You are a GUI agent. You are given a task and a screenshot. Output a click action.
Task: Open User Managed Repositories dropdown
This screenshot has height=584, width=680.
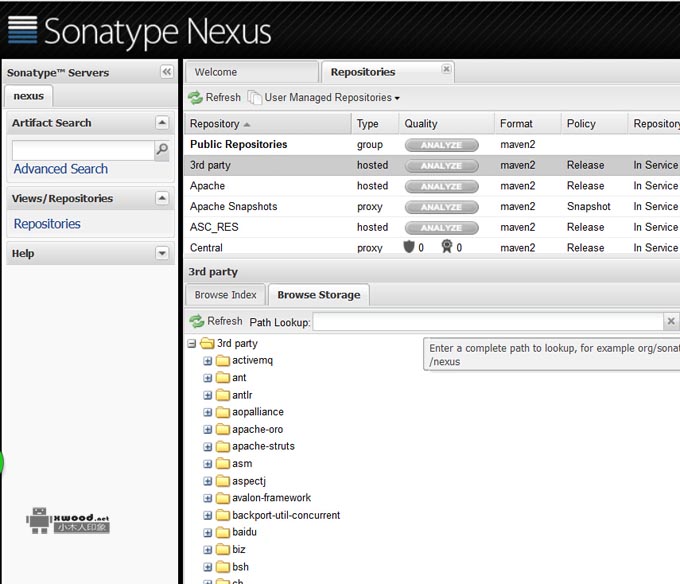pos(324,98)
